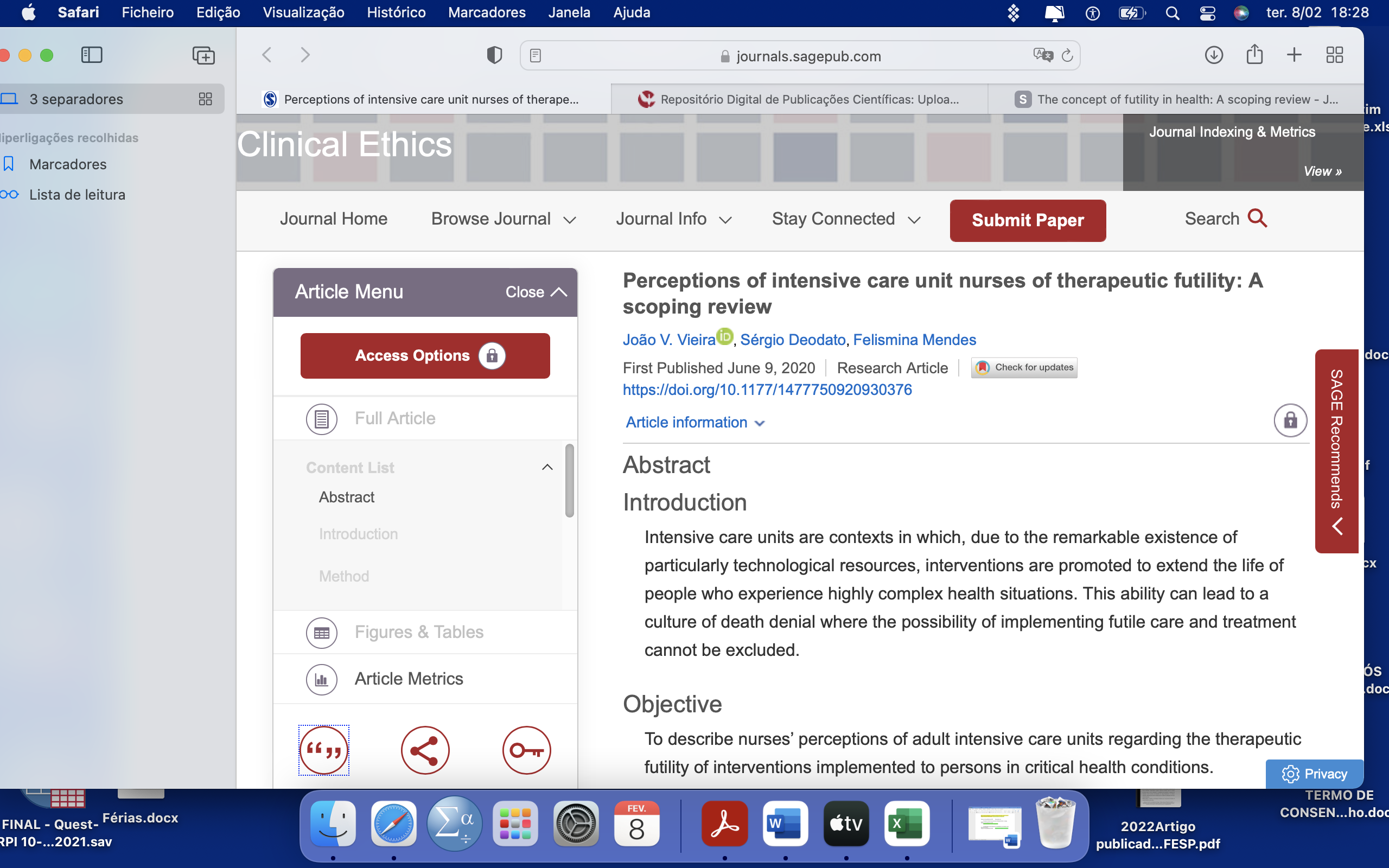Expand the Browse Journal dropdown

503,219
